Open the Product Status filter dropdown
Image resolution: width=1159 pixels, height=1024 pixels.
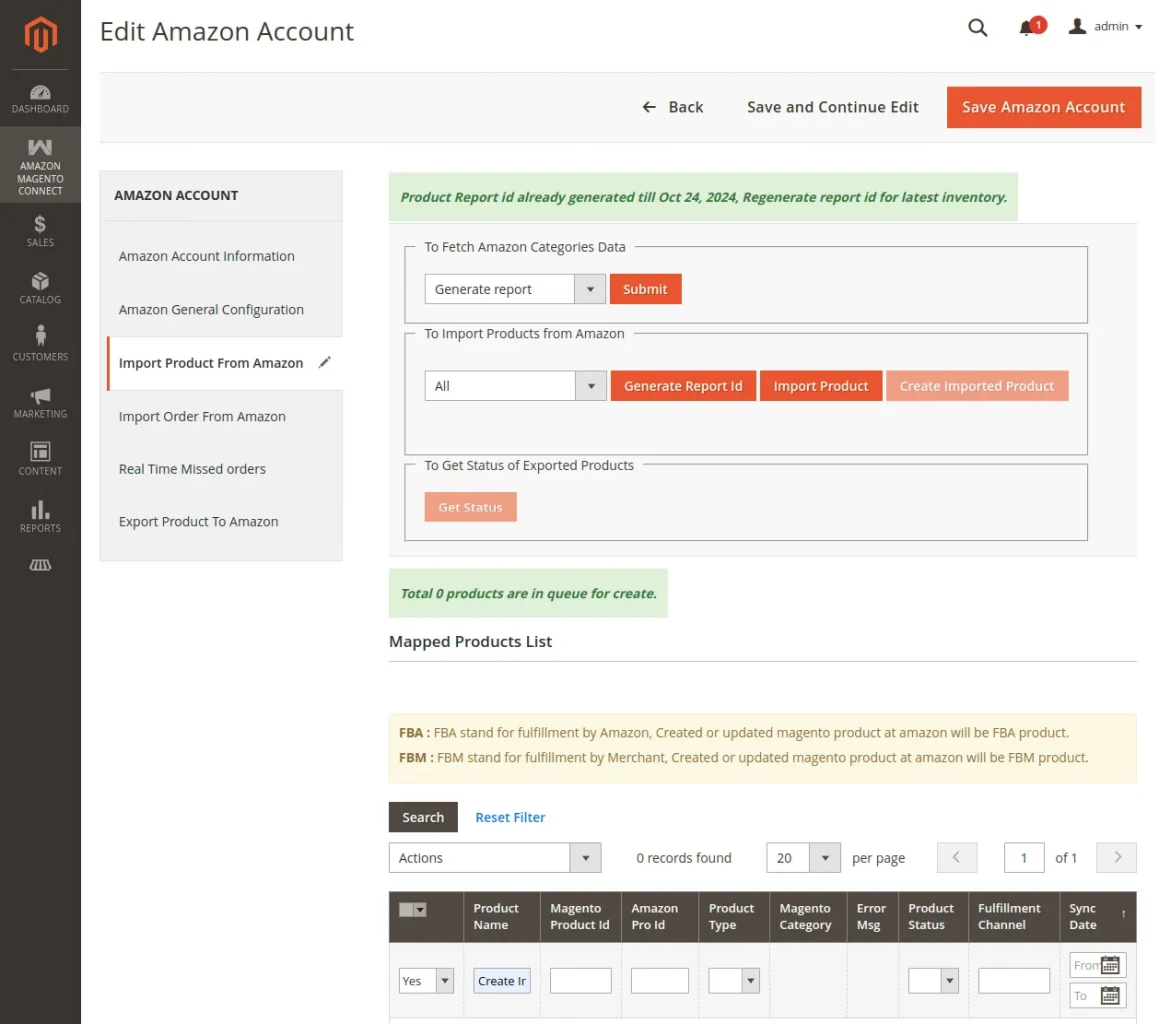(x=933, y=981)
